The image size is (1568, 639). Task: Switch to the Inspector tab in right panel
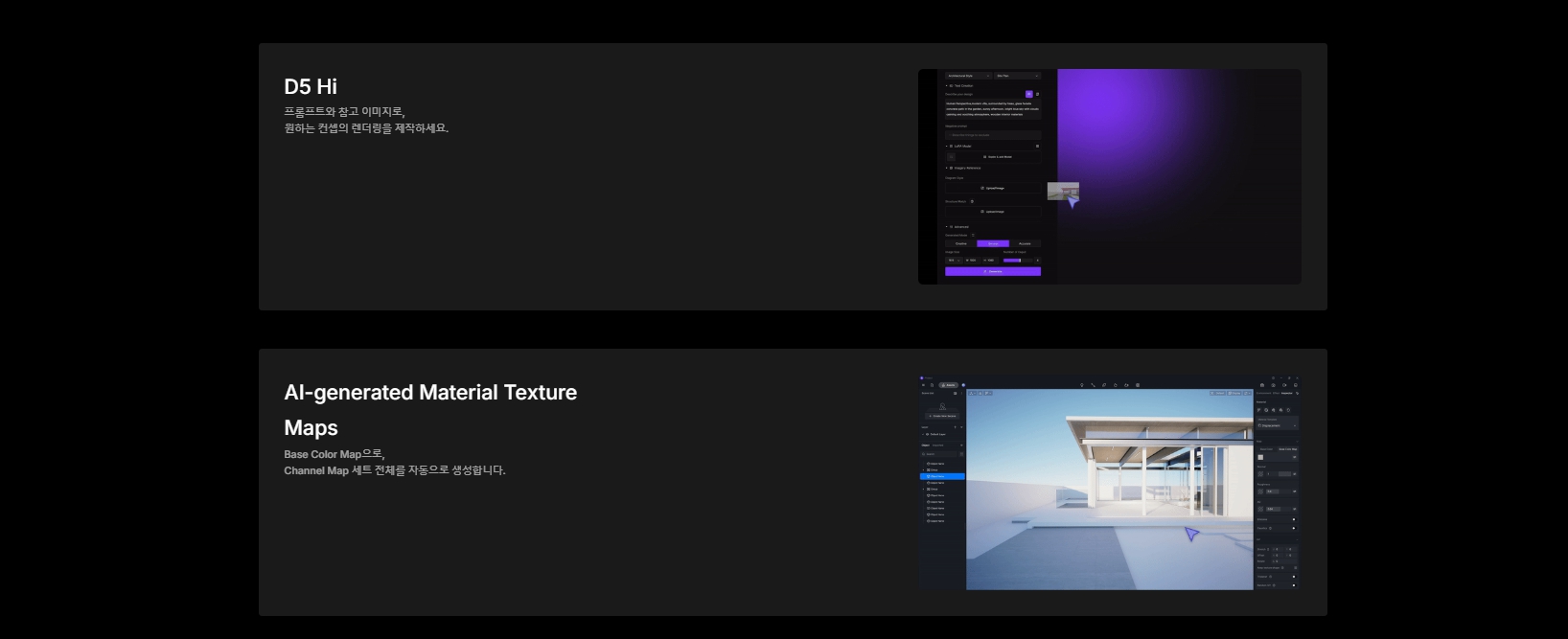coord(1286,393)
